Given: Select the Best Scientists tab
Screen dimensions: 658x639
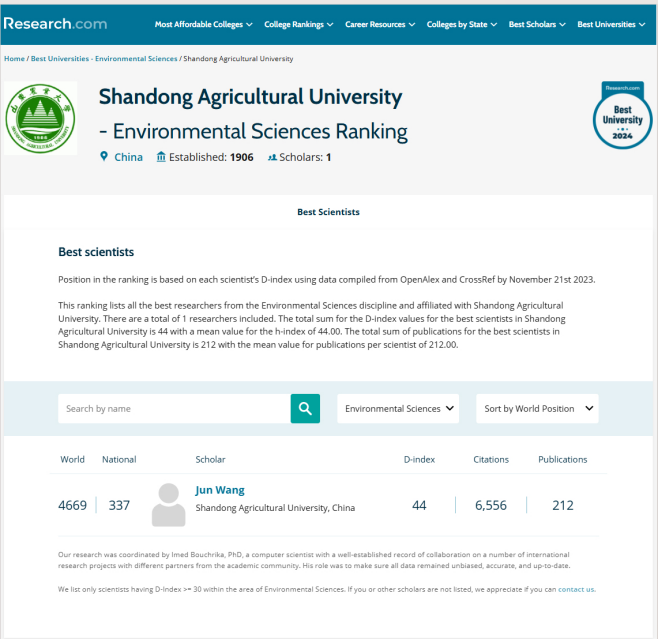Looking at the screenshot, I should click(x=329, y=212).
